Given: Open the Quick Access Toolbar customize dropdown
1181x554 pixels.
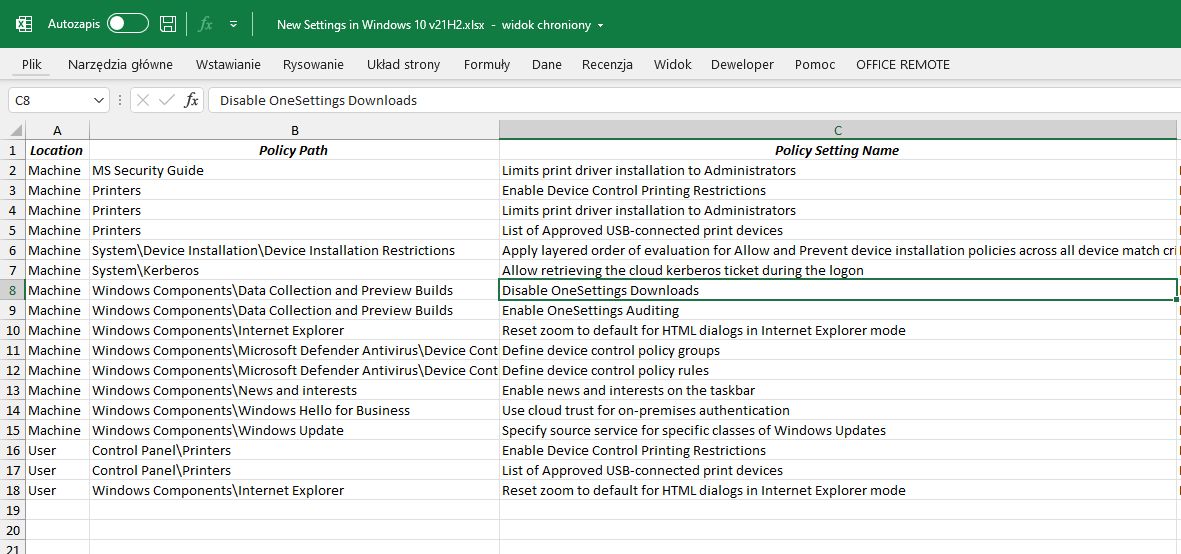Looking at the screenshot, I should pos(233,24).
